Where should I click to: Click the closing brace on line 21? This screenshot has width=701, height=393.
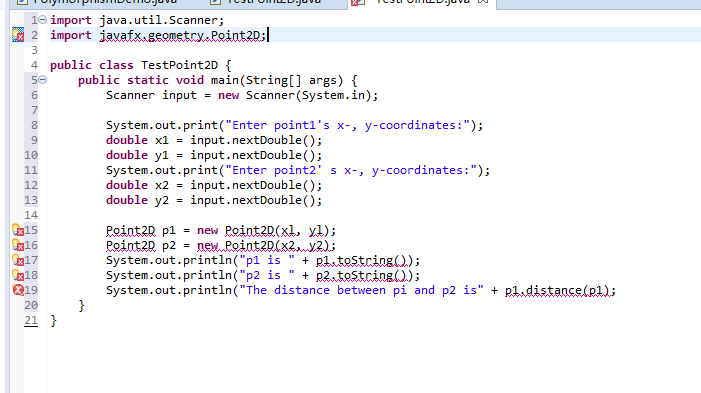[x=54, y=321]
